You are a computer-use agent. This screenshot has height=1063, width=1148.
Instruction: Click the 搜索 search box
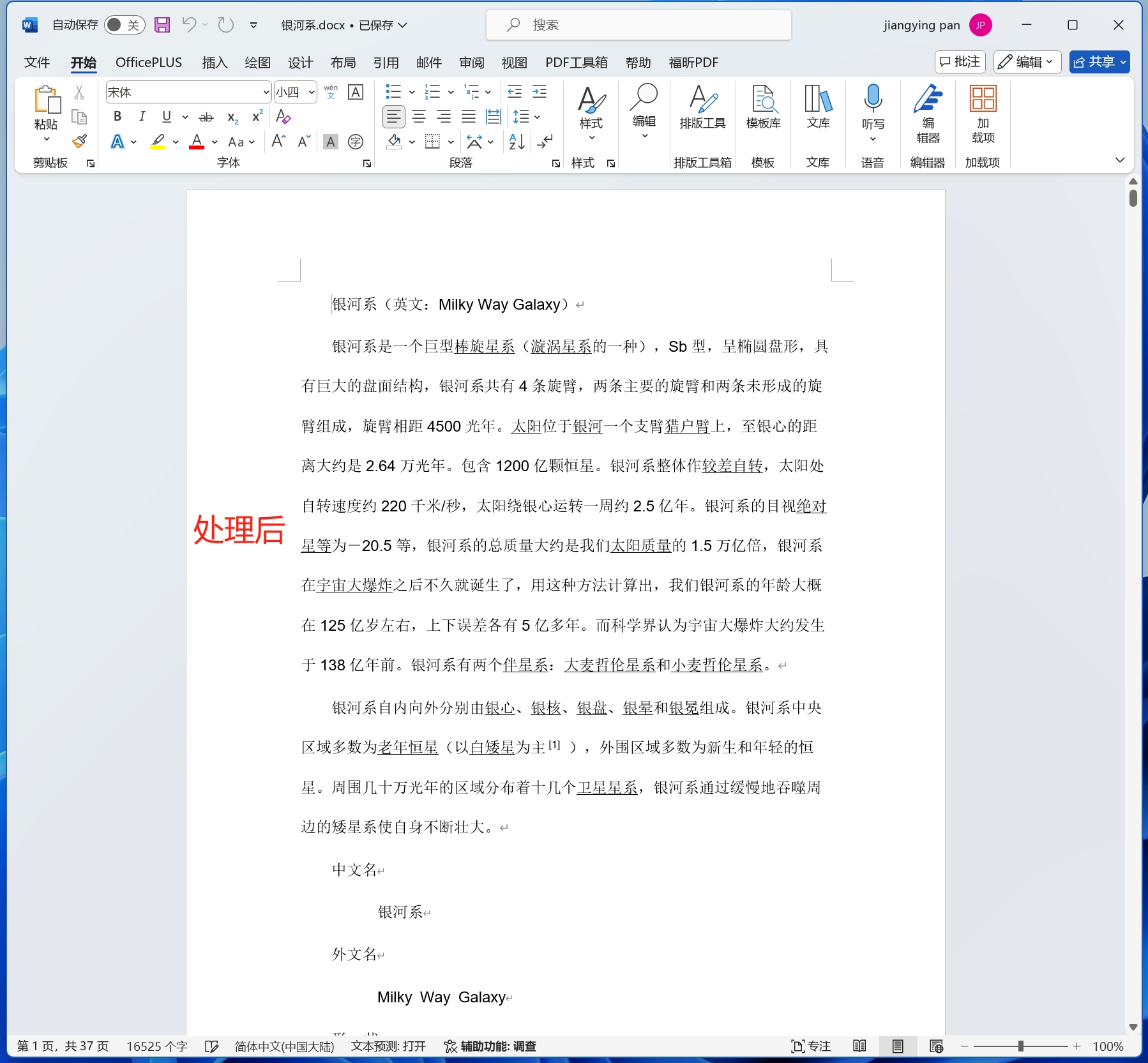(638, 25)
